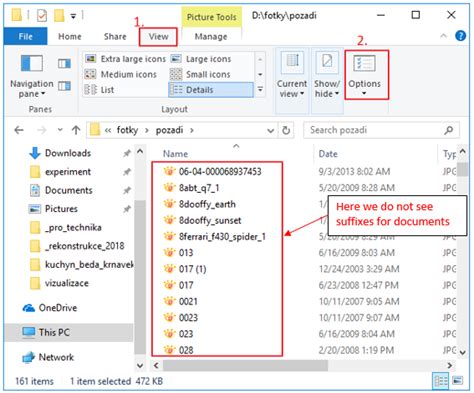This screenshot has width=474, height=393.
Task: Open the Manage tab under Picture Tools
Action: [211, 36]
